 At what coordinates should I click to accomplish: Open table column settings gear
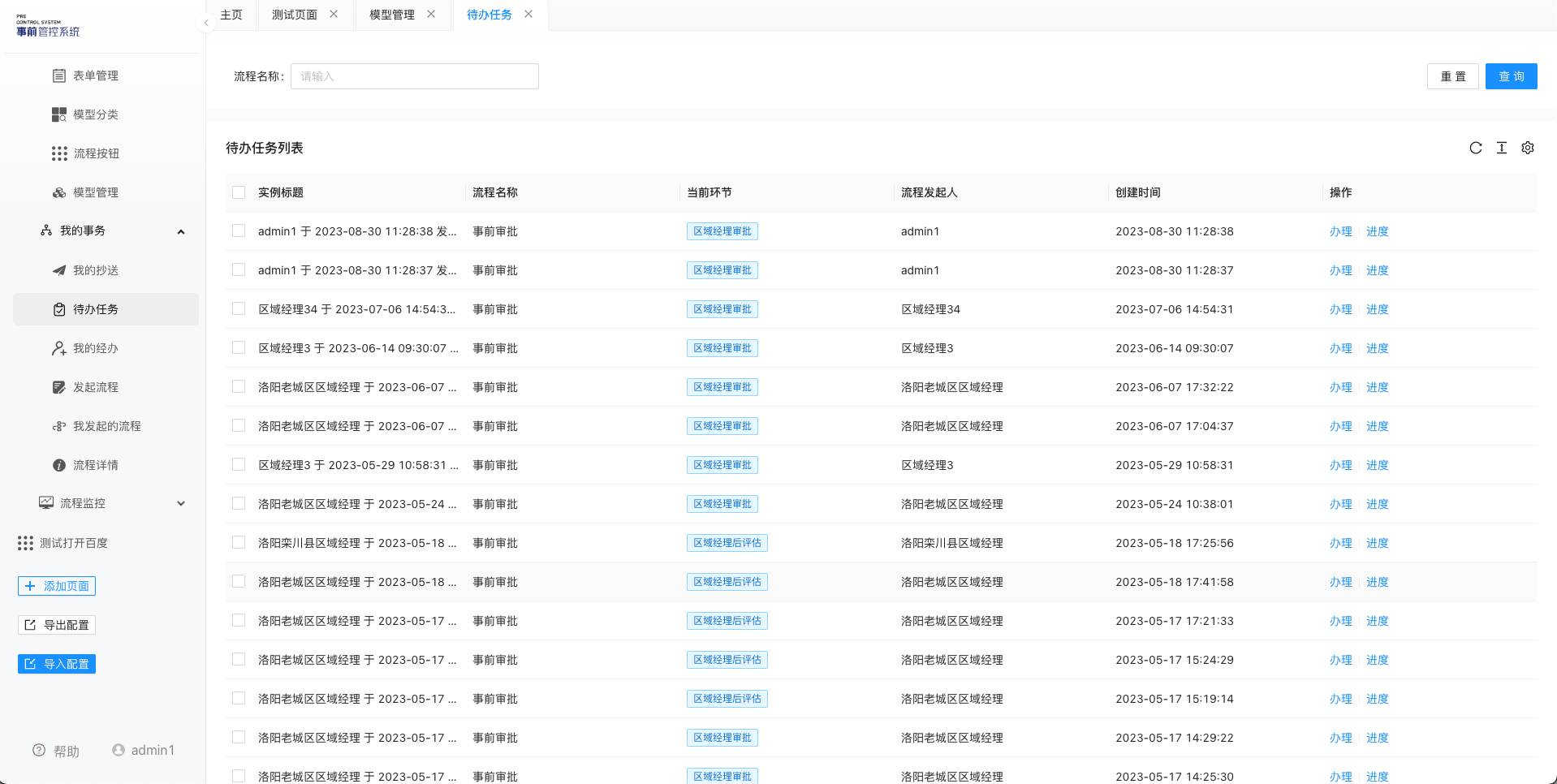coord(1528,148)
